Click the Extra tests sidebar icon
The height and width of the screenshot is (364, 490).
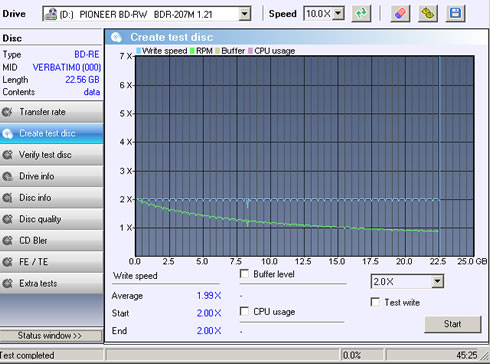tap(7, 284)
